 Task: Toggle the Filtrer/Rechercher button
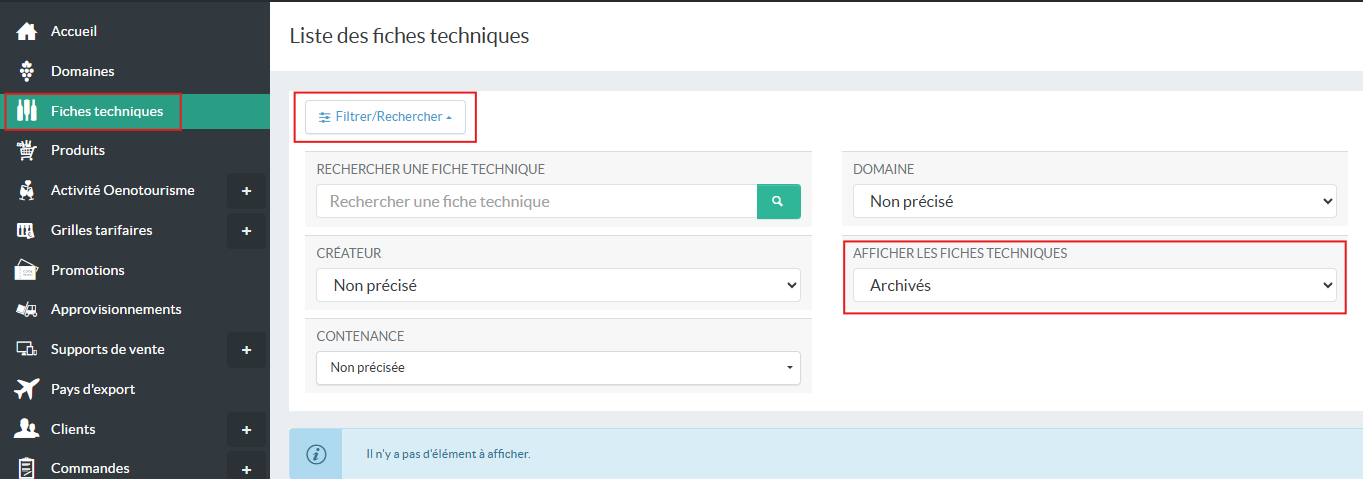(384, 117)
